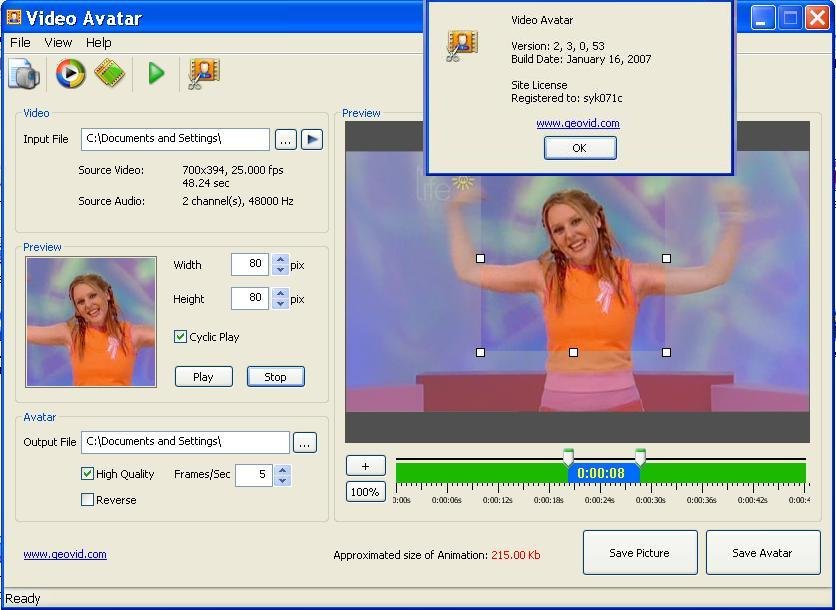
Task: Disable the High Quality checkbox
Action: (88, 474)
